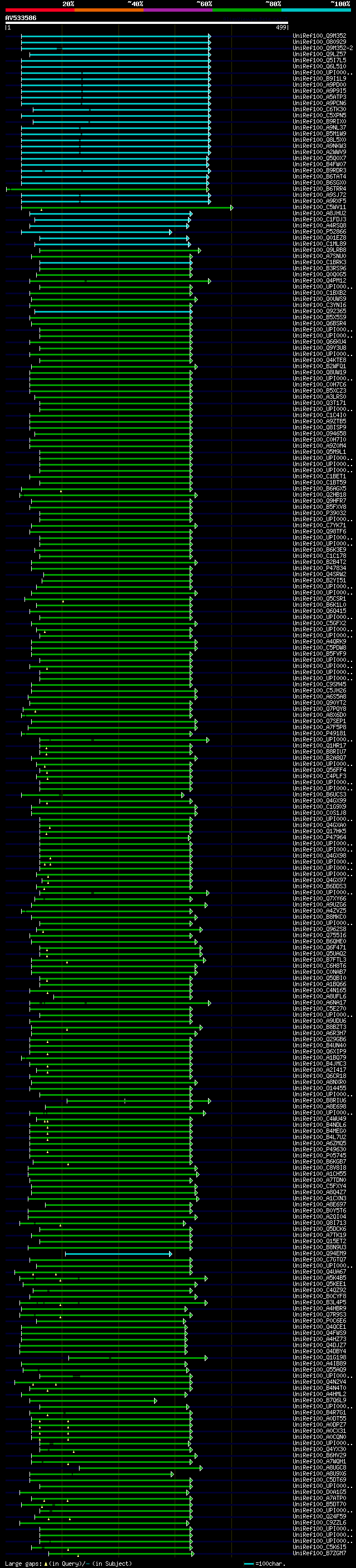Select the UniRef100_B3RS96 label
The height and width of the screenshot is (1568, 356).
coord(319,269)
